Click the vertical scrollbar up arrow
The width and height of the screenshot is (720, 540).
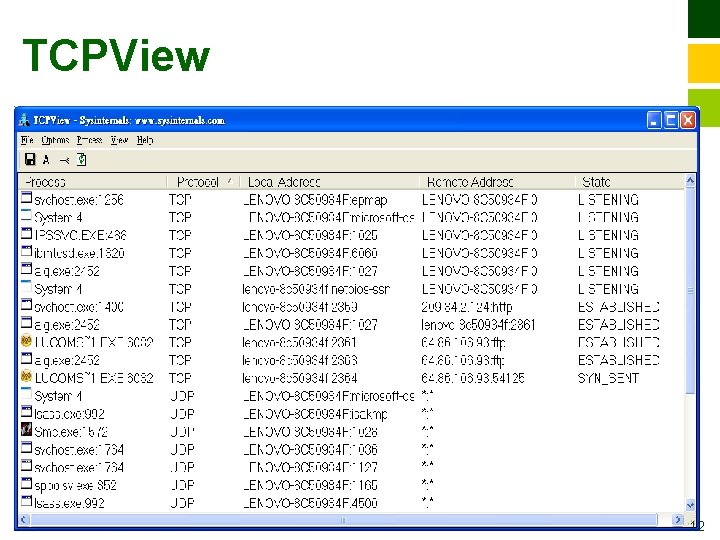(x=690, y=181)
